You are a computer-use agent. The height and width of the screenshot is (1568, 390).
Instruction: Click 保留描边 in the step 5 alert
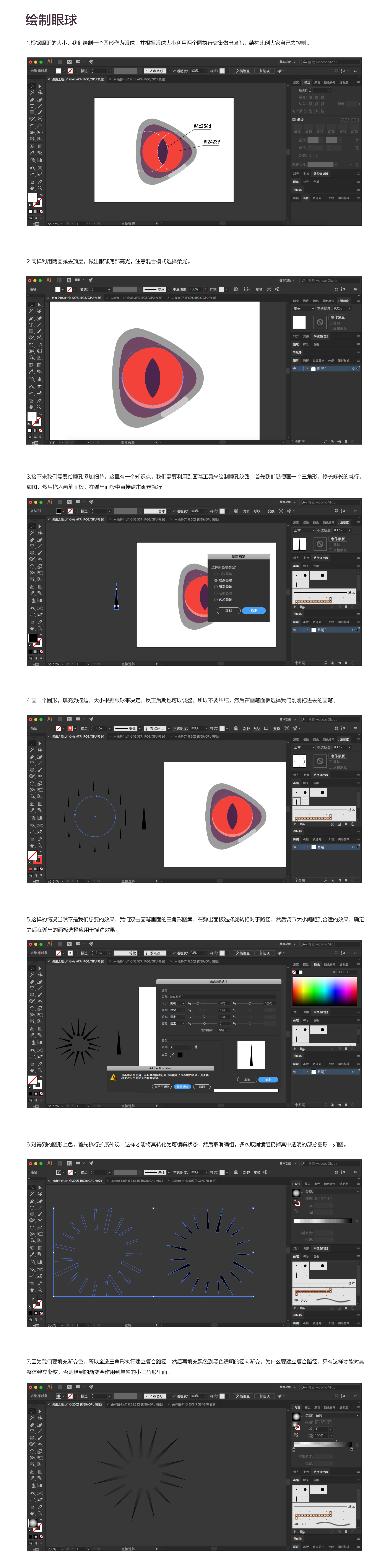[x=182, y=1087]
